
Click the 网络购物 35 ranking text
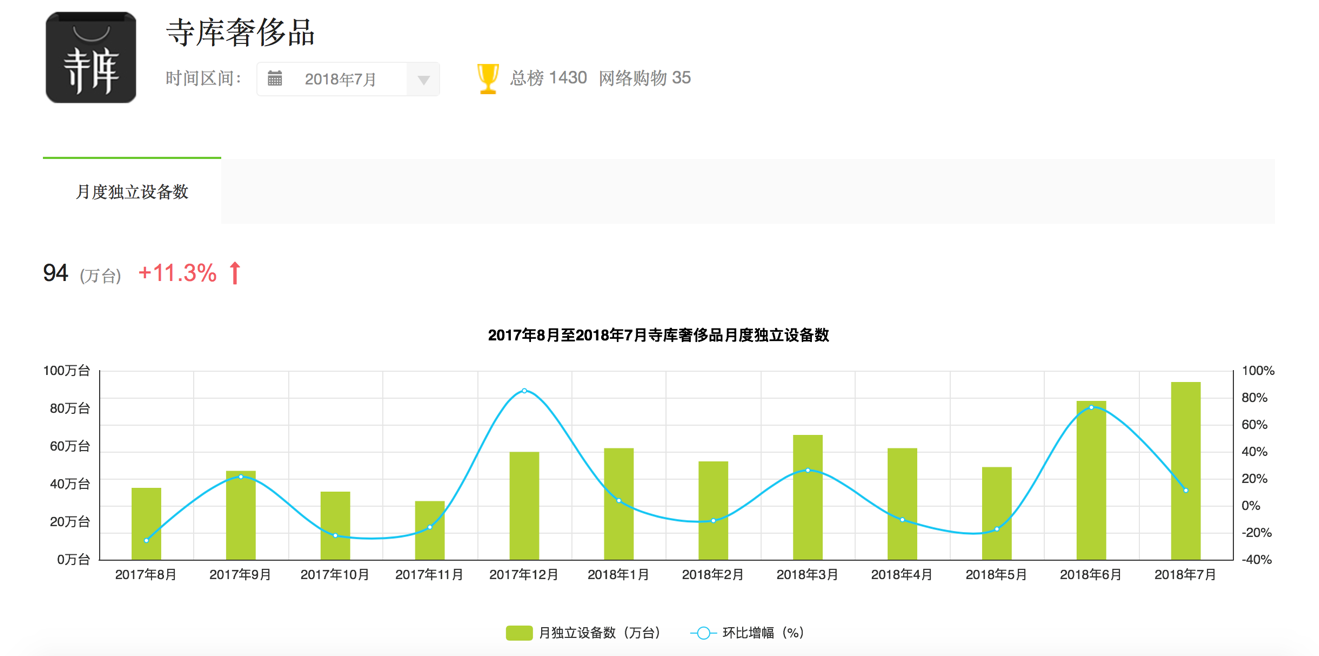(x=645, y=78)
